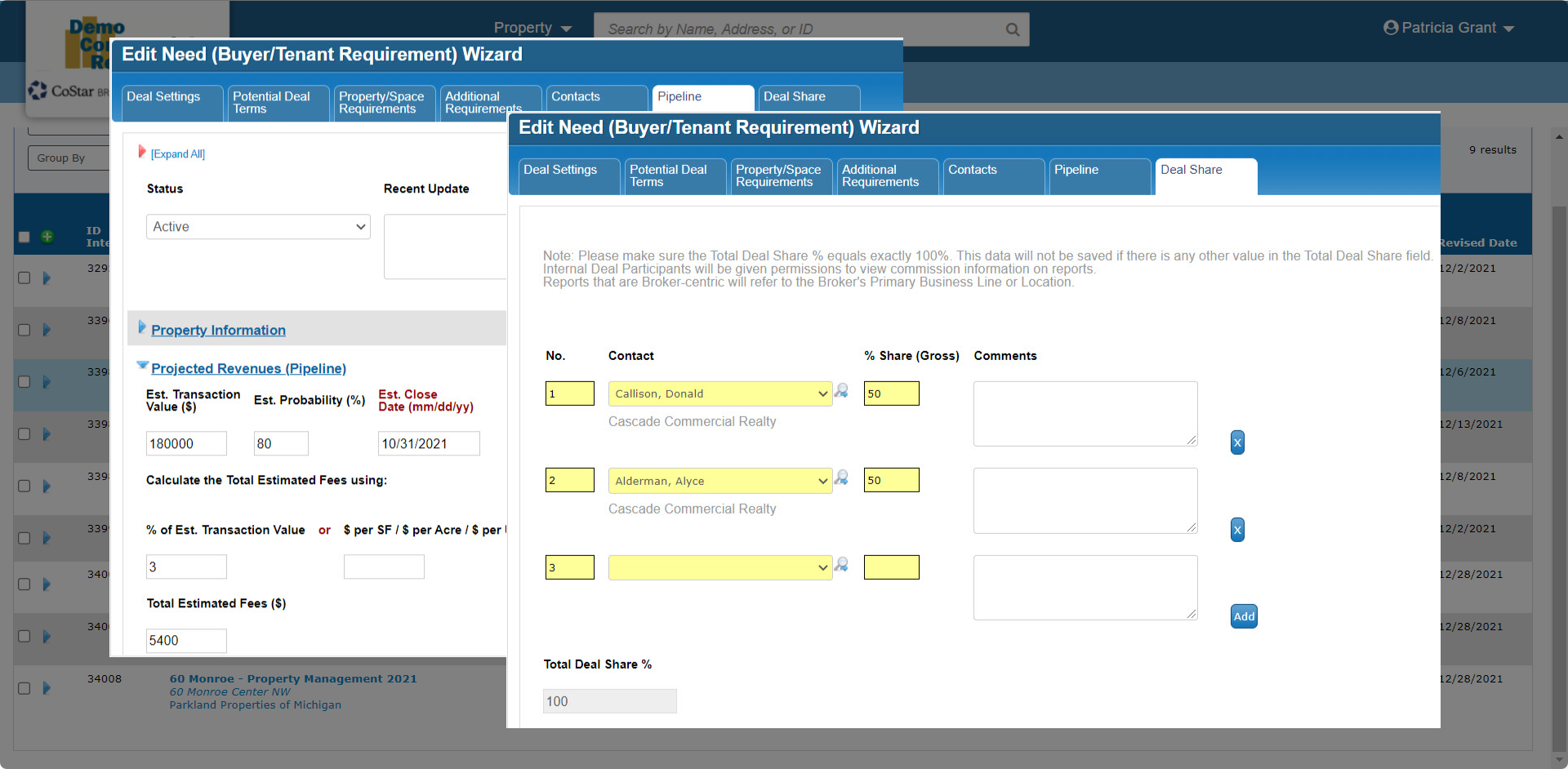Viewport: 1568px width, 769px height.
Task: Check the checkbox for record 34008
Action: 24,688
